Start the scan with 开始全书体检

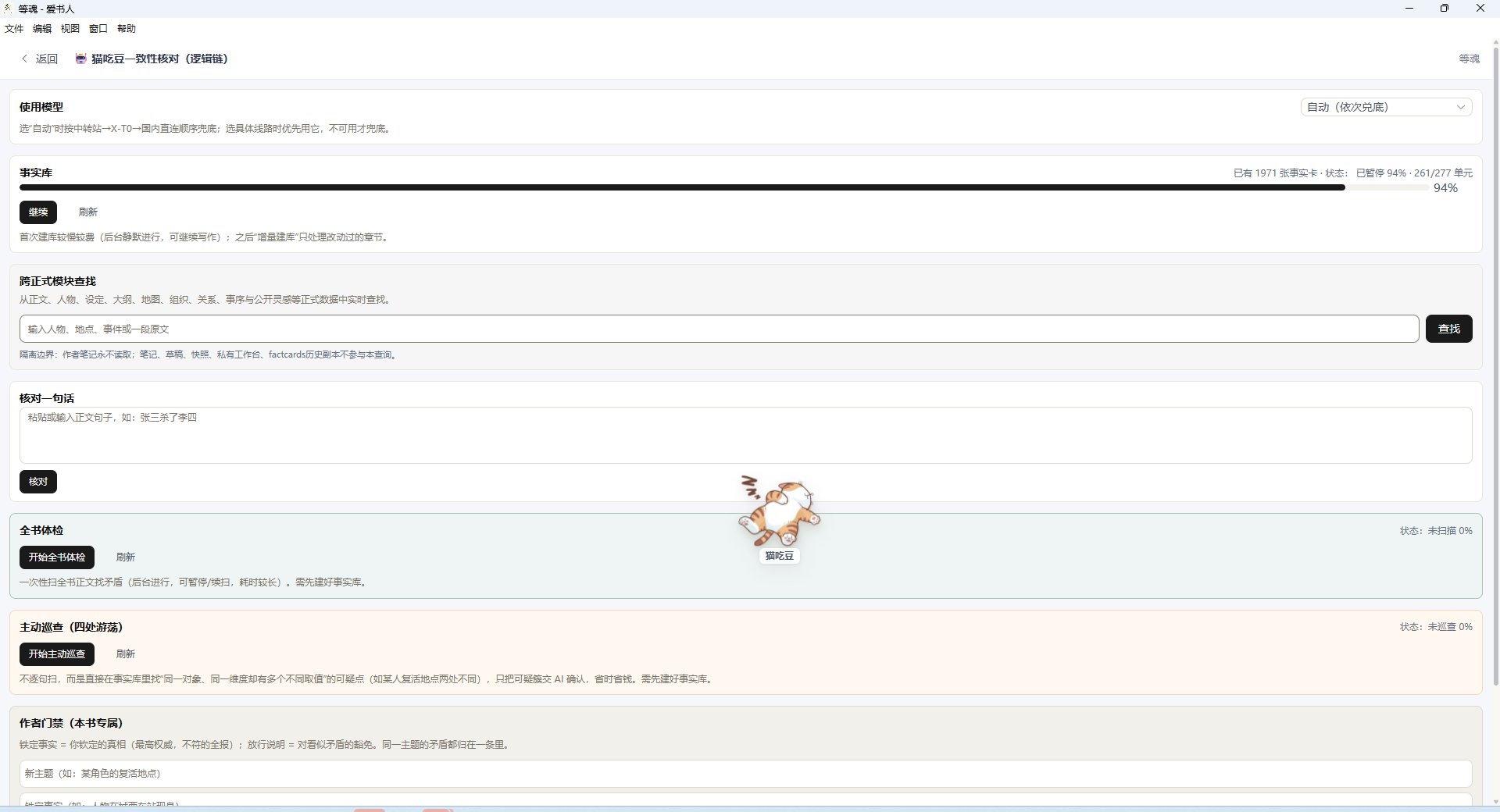(x=57, y=557)
